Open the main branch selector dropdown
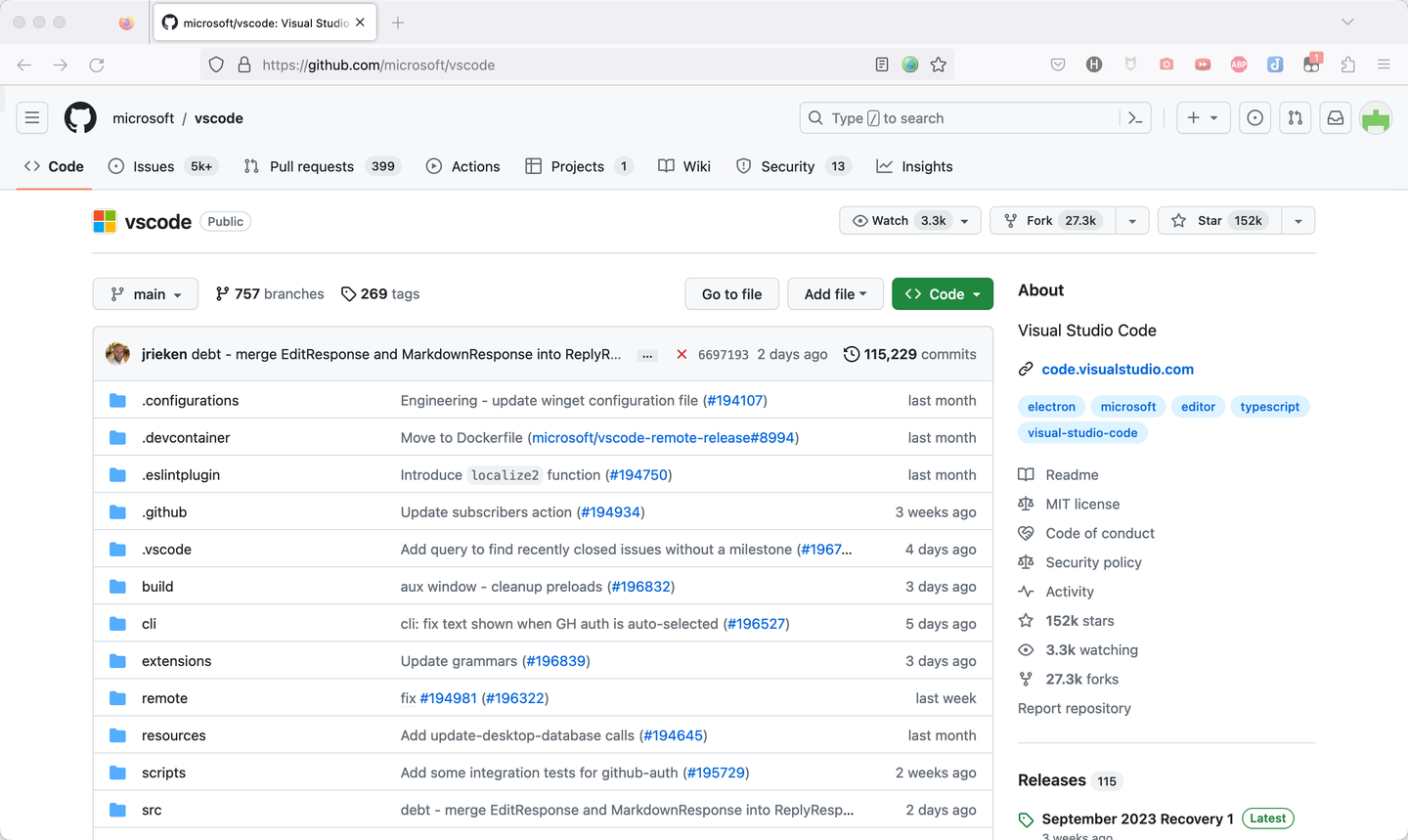 click(x=146, y=294)
